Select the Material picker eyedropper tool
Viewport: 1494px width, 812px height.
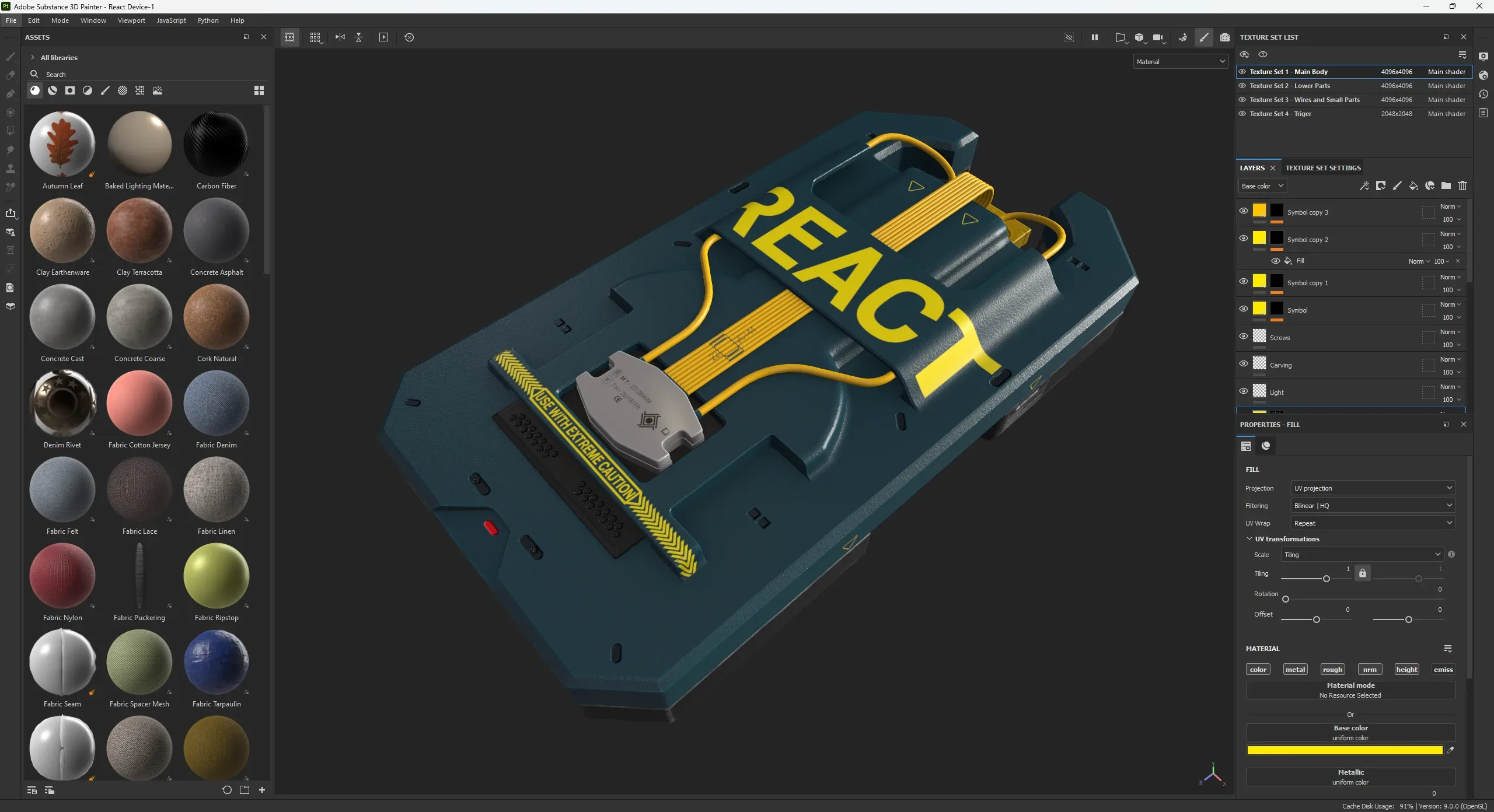tap(11, 187)
